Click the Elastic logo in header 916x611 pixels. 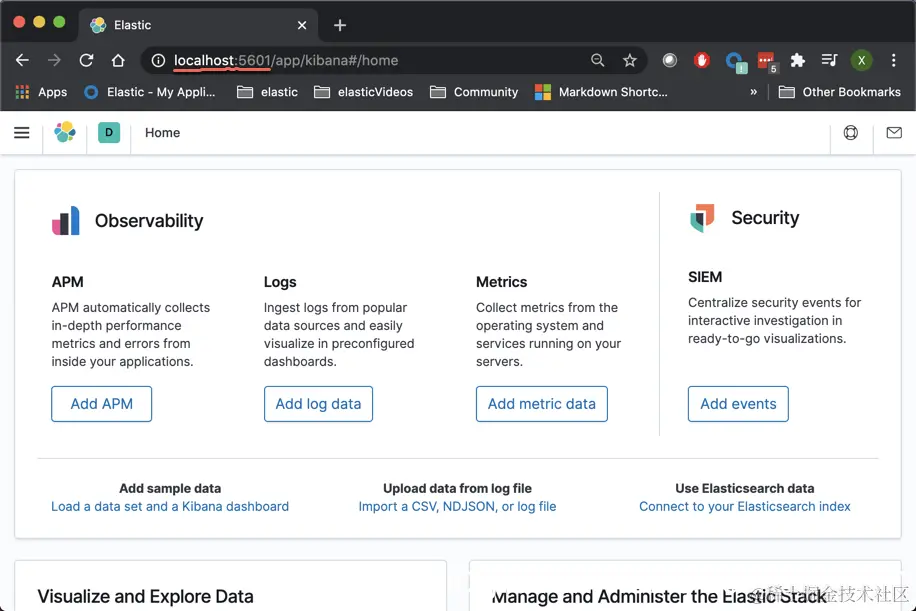(x=65, y=133)
